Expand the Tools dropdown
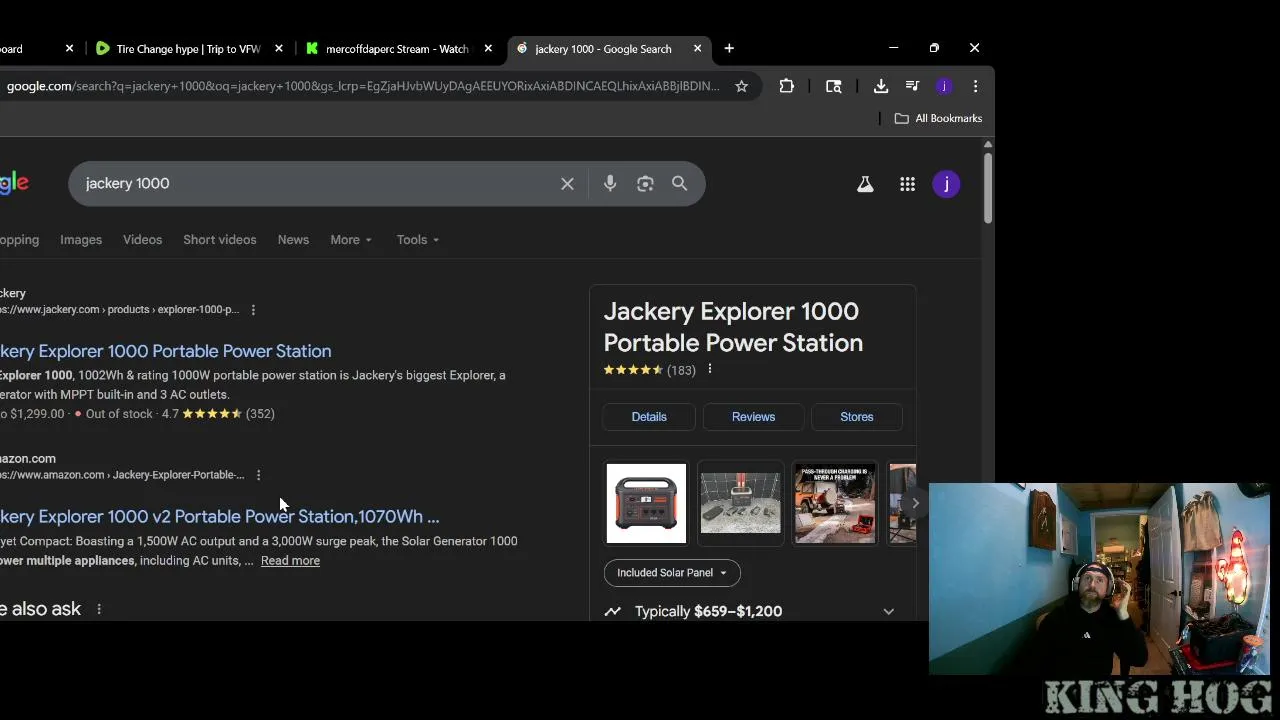 tap(418, 240)
